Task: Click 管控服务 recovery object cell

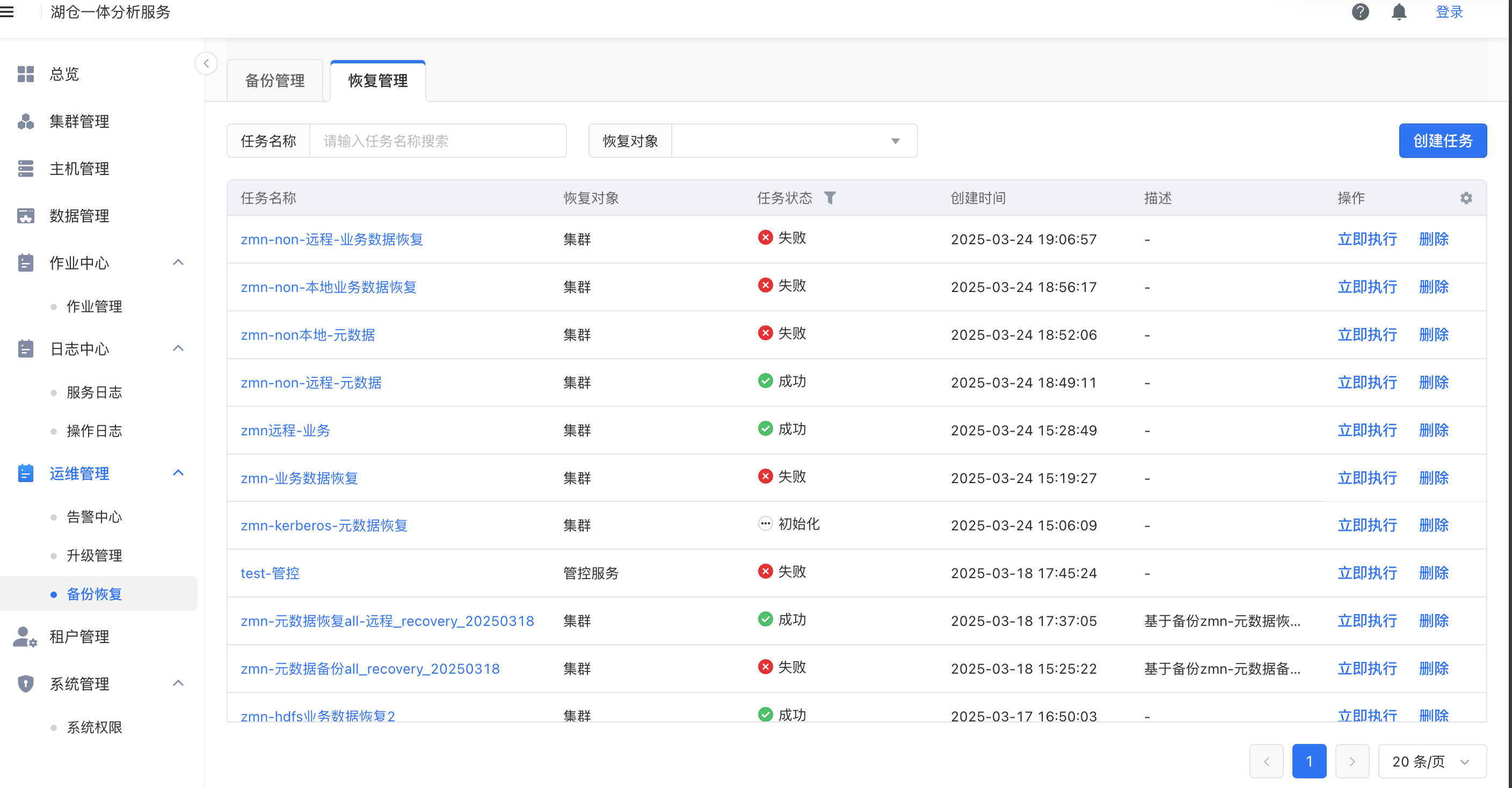Action: tap(591, 573)
